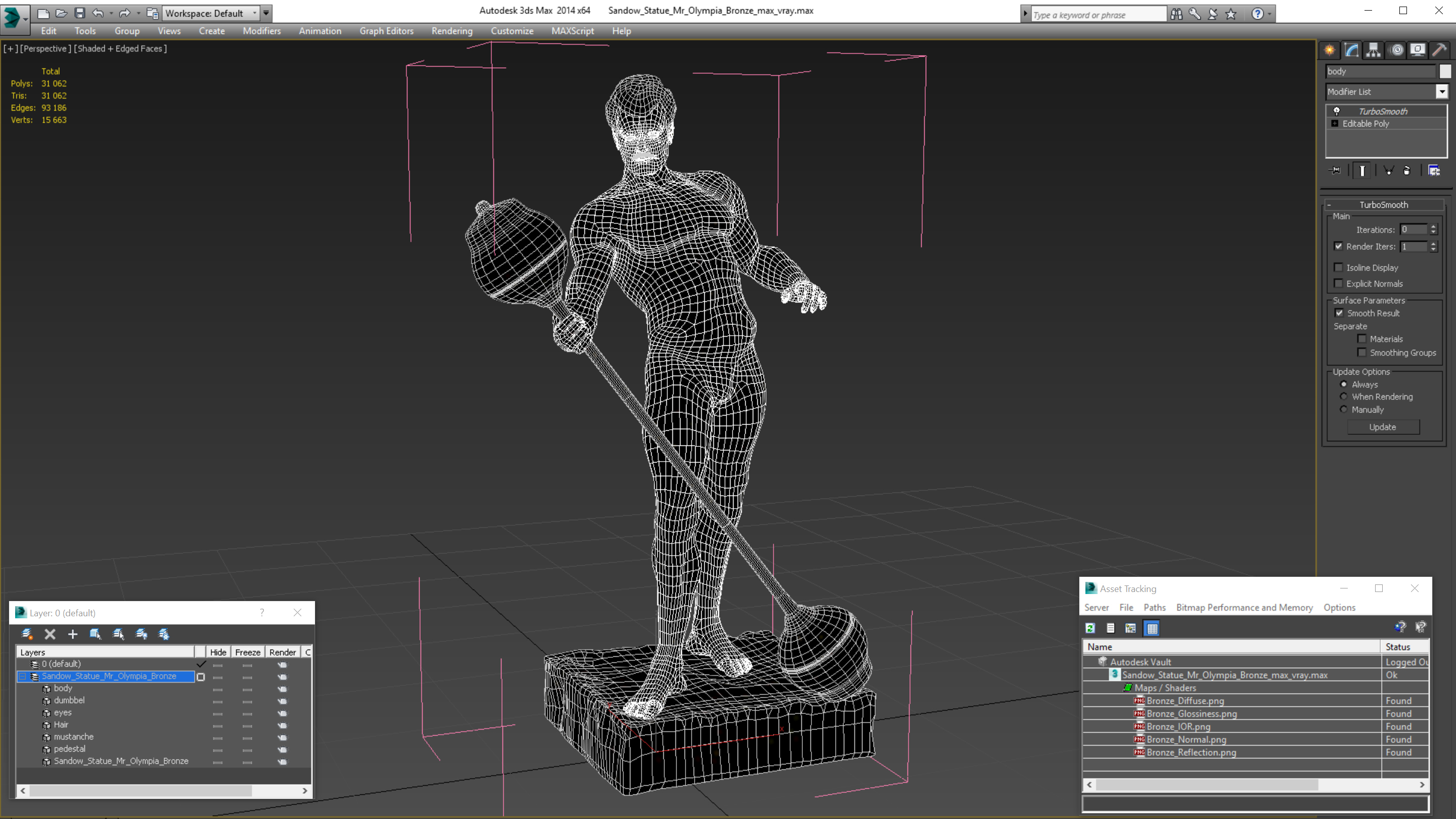Click the Pin Stack icon
This screenshot has width=1456, height=819.
click(1336, 170)
